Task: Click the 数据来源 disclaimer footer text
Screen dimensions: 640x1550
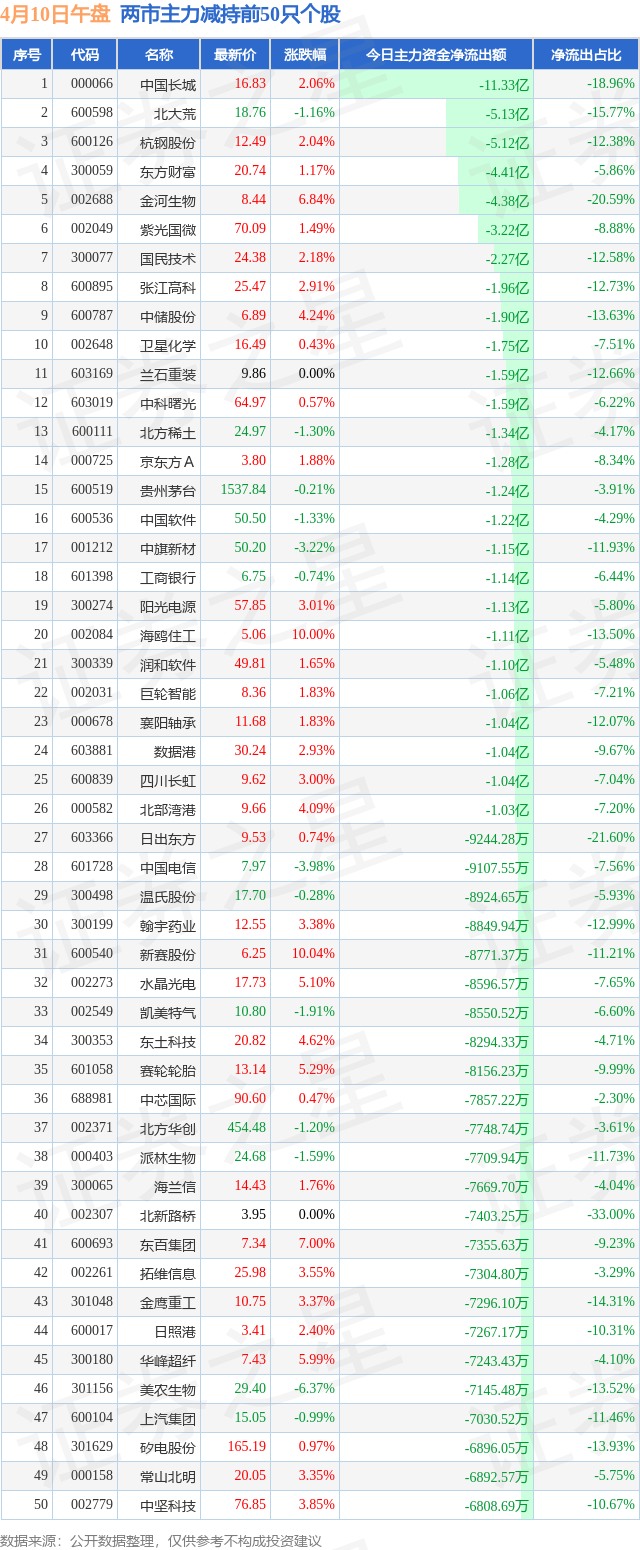Action: pyautogui.click(x=161, y=1539)
